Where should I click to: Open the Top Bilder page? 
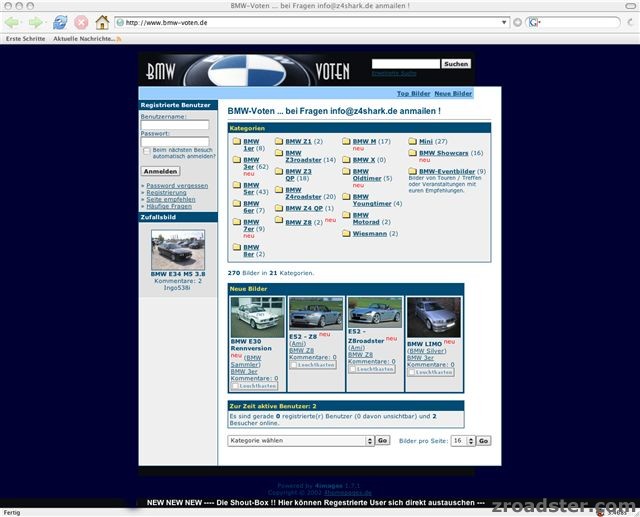(x=413, y=93)
